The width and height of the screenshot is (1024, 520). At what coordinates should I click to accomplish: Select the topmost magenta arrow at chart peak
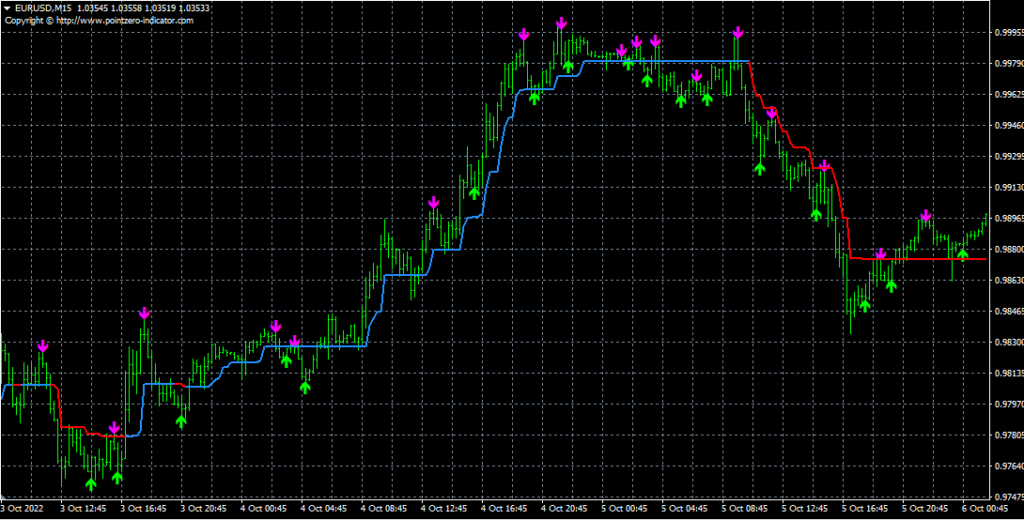click(x=562, y=23)
